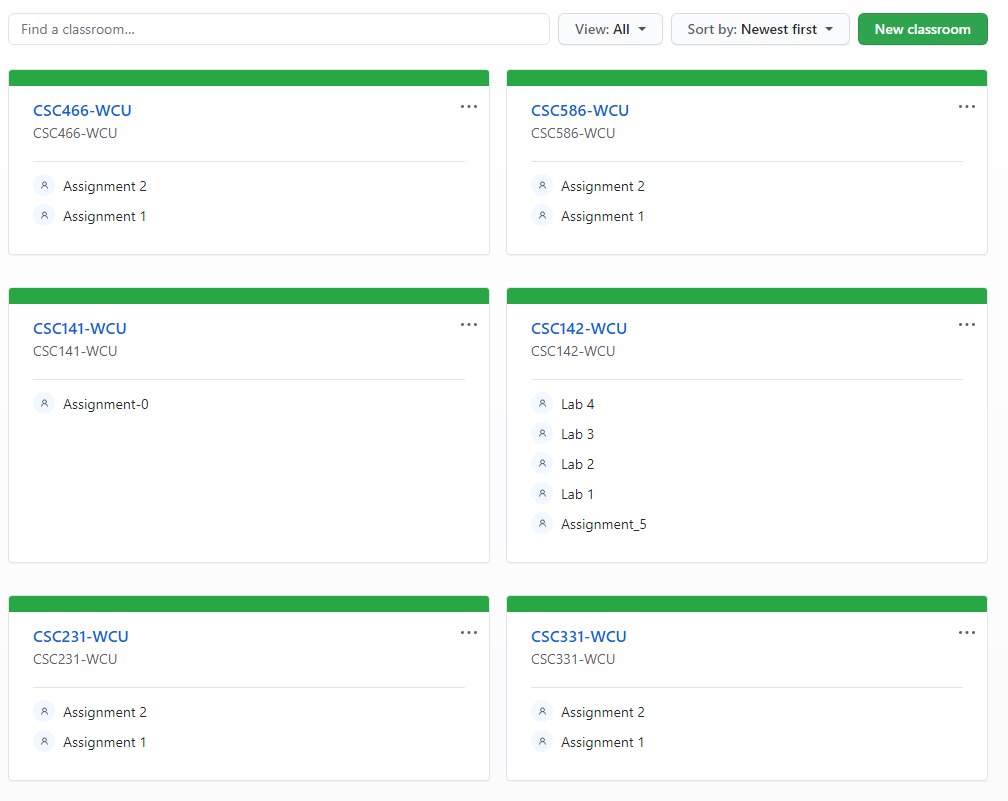Image resolution: width=1008 pixels, height=801 pixels.
Task: Select Assignment 2 text in CSC231-WCU card
Action: tap(105, 712)
